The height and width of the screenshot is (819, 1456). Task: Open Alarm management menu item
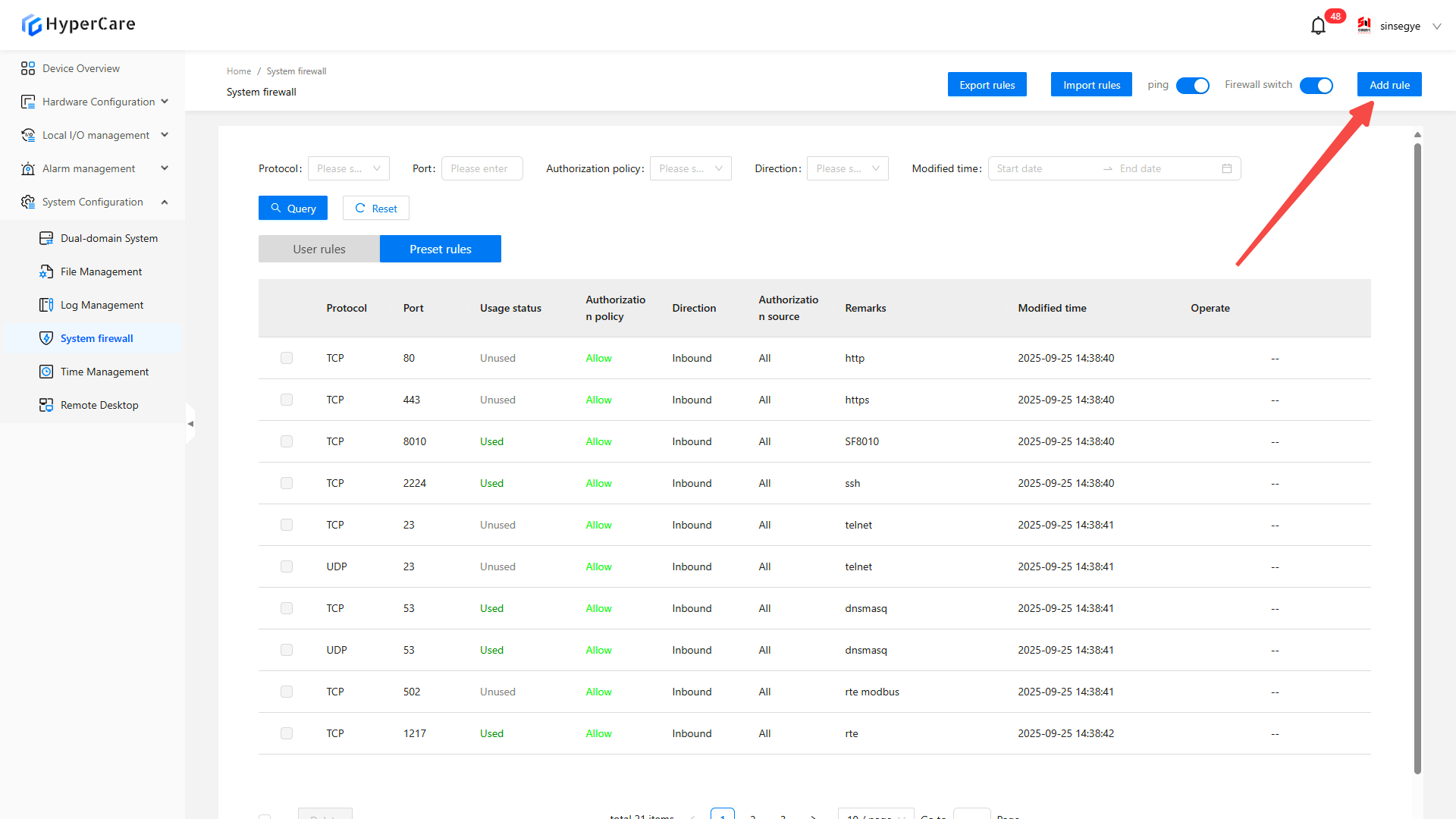pos(89,168)
